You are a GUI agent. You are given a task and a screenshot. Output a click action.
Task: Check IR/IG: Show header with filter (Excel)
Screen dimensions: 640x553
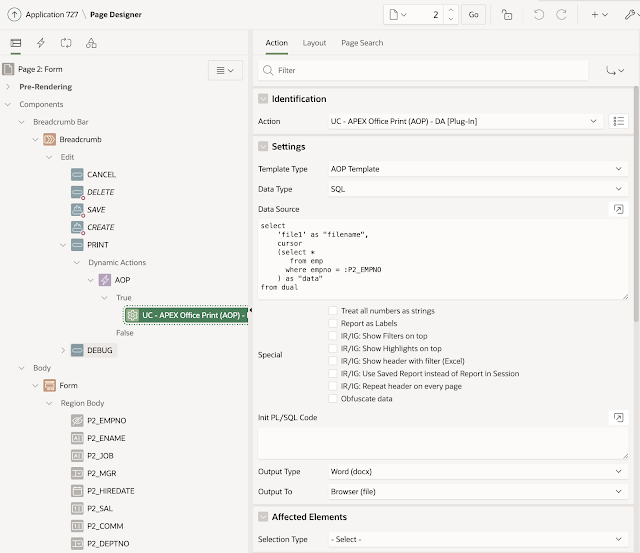pos(333,361)
